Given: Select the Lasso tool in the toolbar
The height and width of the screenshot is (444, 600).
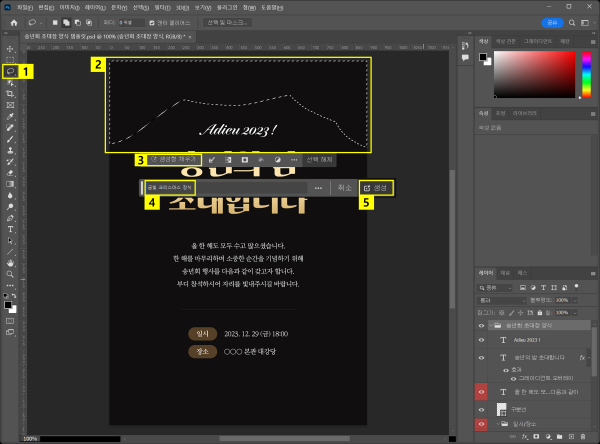Looking at the screenshot, I should point(11,71).
